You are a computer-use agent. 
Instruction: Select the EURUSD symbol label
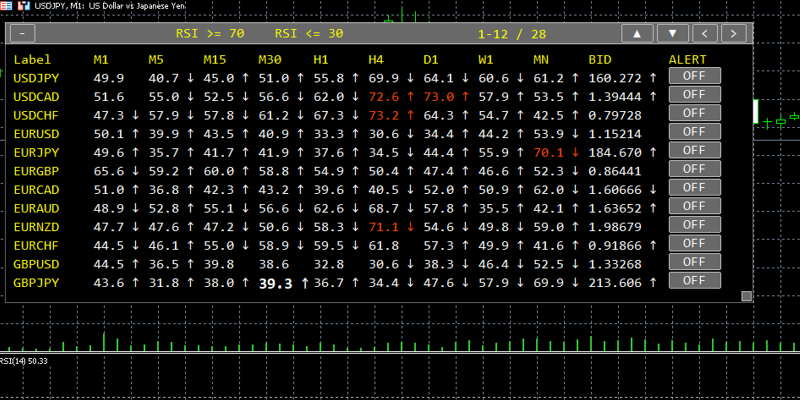tap(36, 134)
